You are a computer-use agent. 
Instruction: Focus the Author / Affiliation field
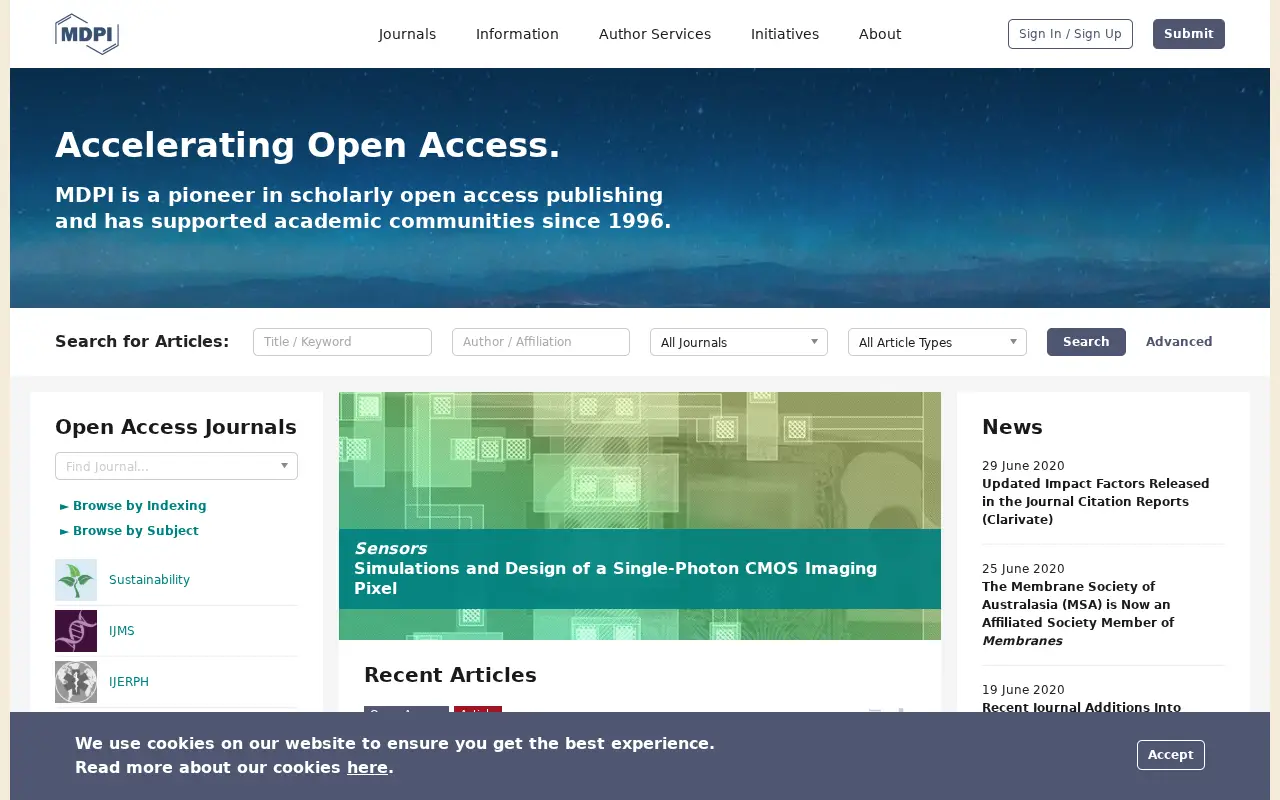tap(541, 342)
